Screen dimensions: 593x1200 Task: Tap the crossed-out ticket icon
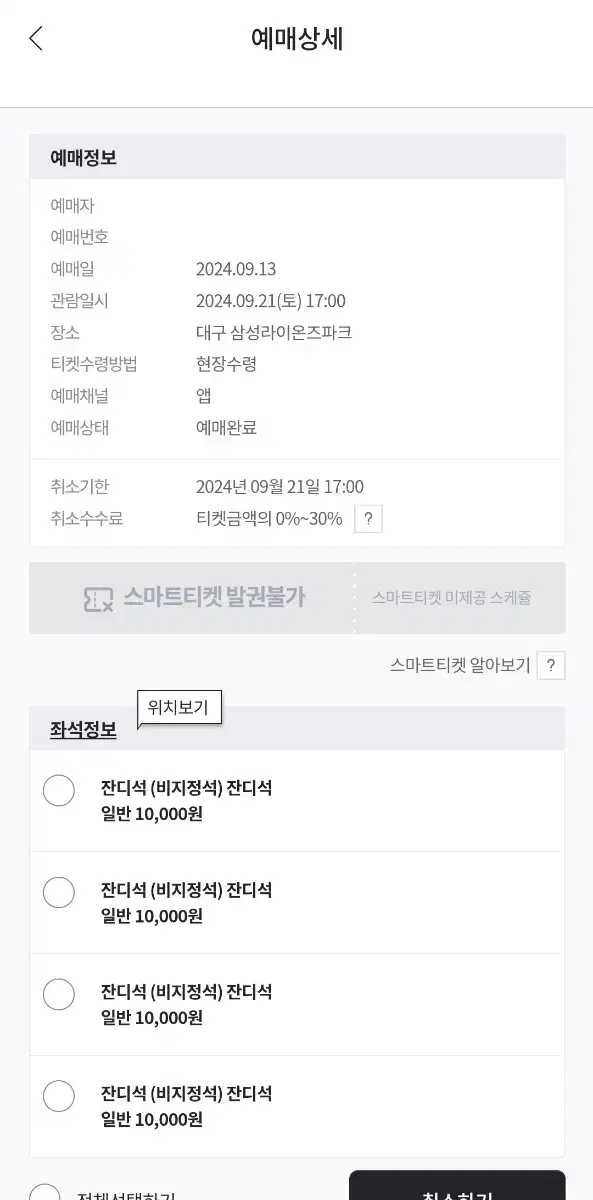(x=97, y=598)
